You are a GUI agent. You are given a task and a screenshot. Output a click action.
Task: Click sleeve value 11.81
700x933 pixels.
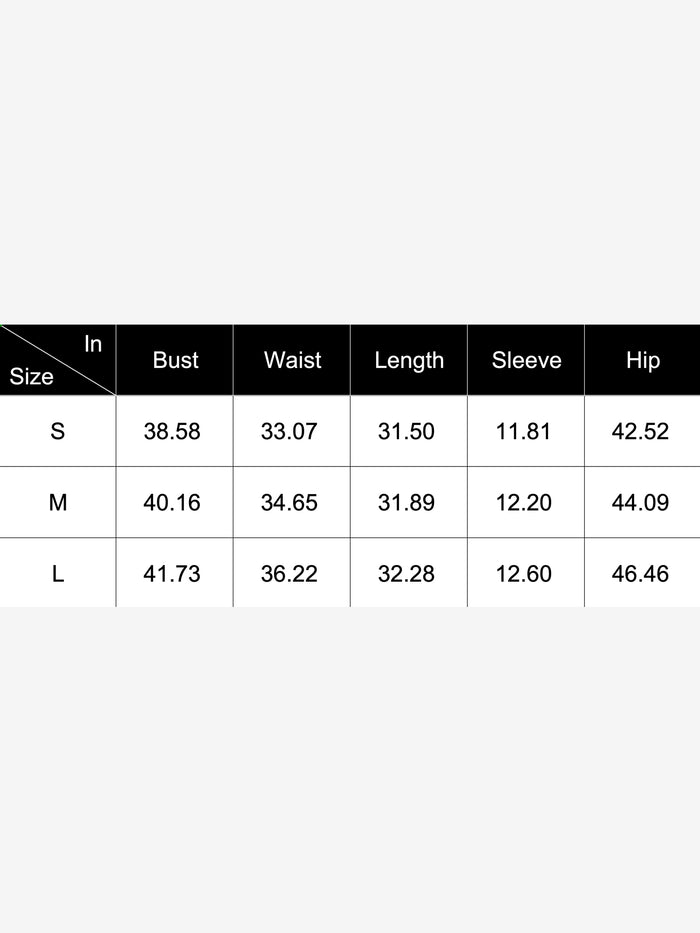[523, 432]
